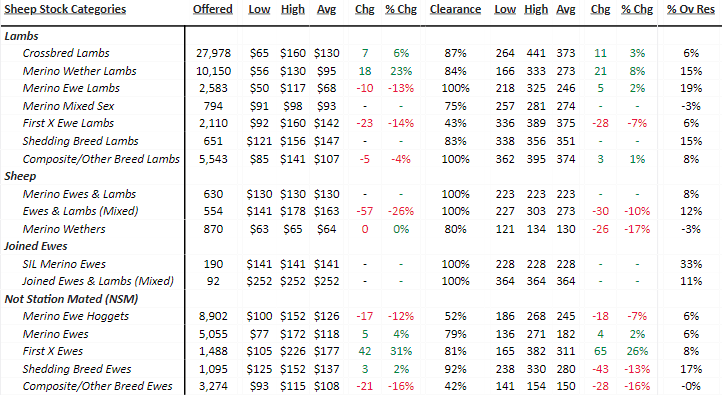Select the Joined Ewes section heading
722x395 pixels.
click(x=36, y=246)
